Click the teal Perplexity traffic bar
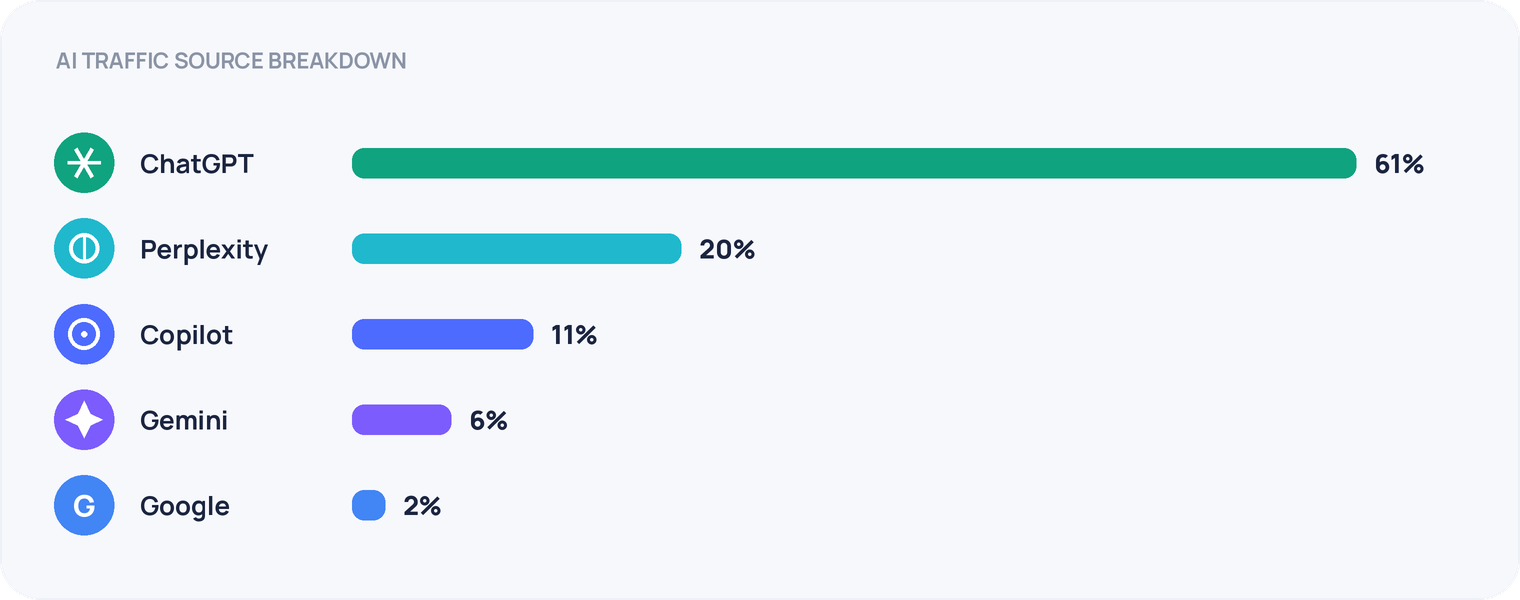This screenshot has height=600, width=1520. pyautogui.click(x=517, y=249)
